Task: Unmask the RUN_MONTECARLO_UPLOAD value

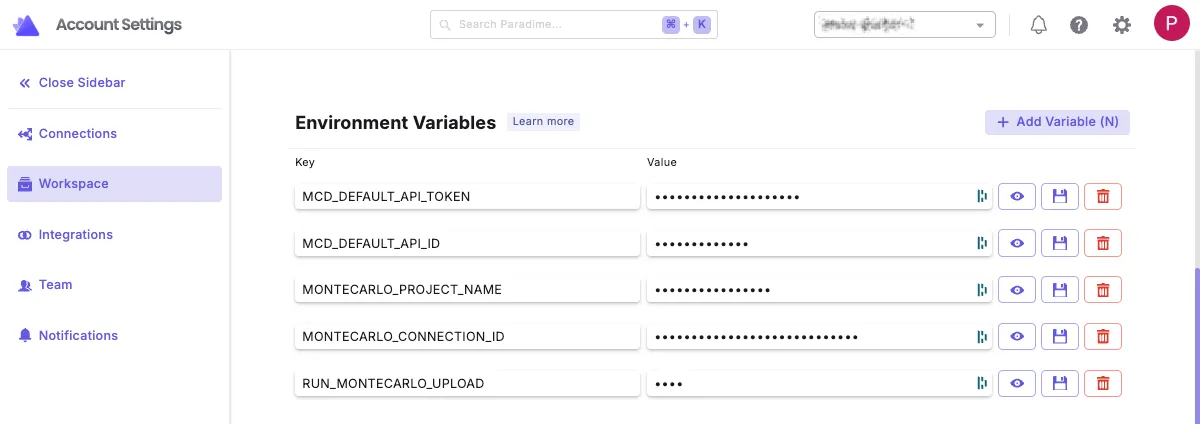Action: (x=1017, y=383)
